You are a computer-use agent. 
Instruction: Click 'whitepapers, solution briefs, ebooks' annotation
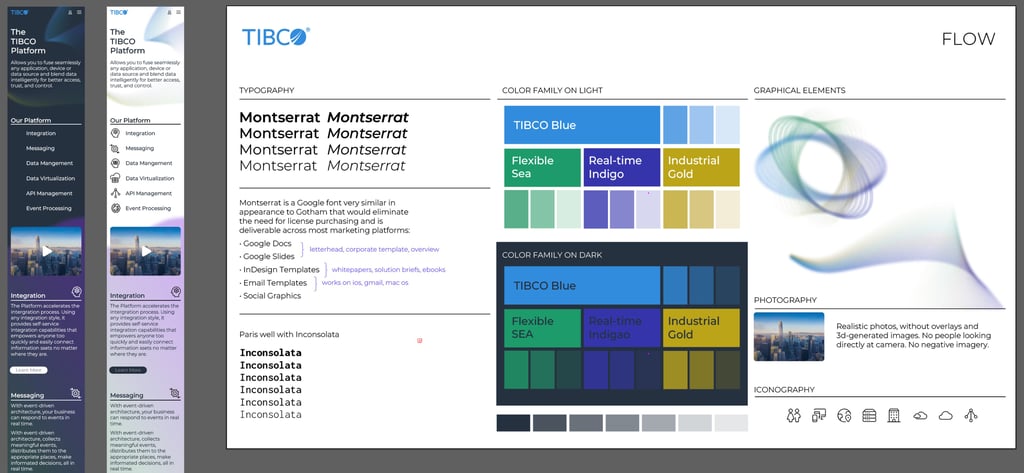(x=389, y=269)
